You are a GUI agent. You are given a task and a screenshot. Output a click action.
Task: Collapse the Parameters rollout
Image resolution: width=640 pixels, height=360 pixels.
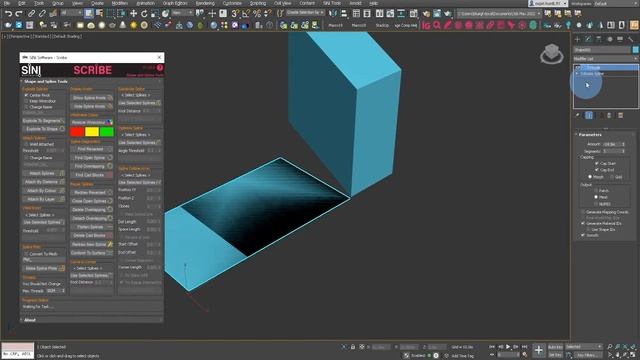pos(590,134)
